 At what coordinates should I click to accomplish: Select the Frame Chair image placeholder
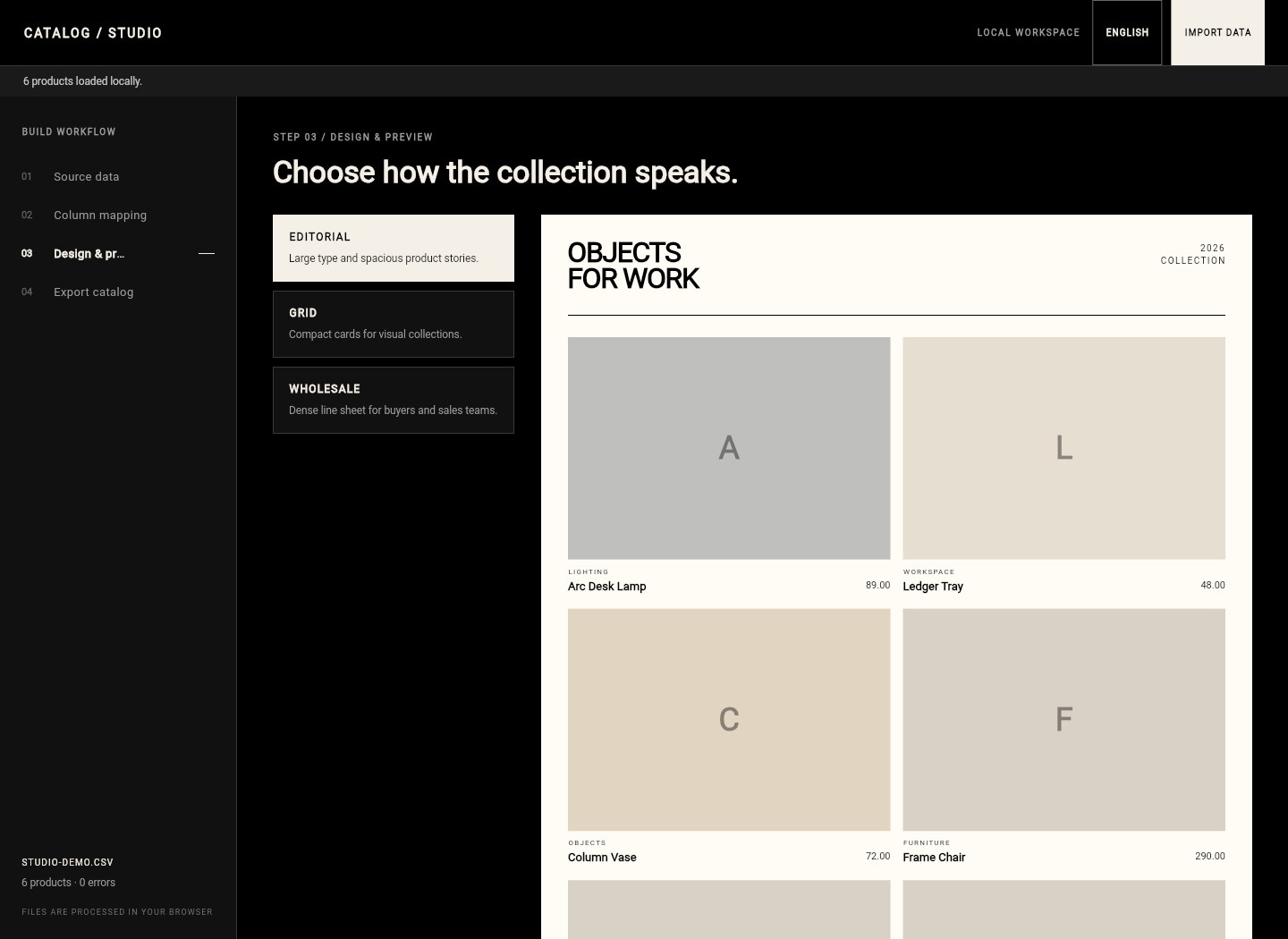1064,720
